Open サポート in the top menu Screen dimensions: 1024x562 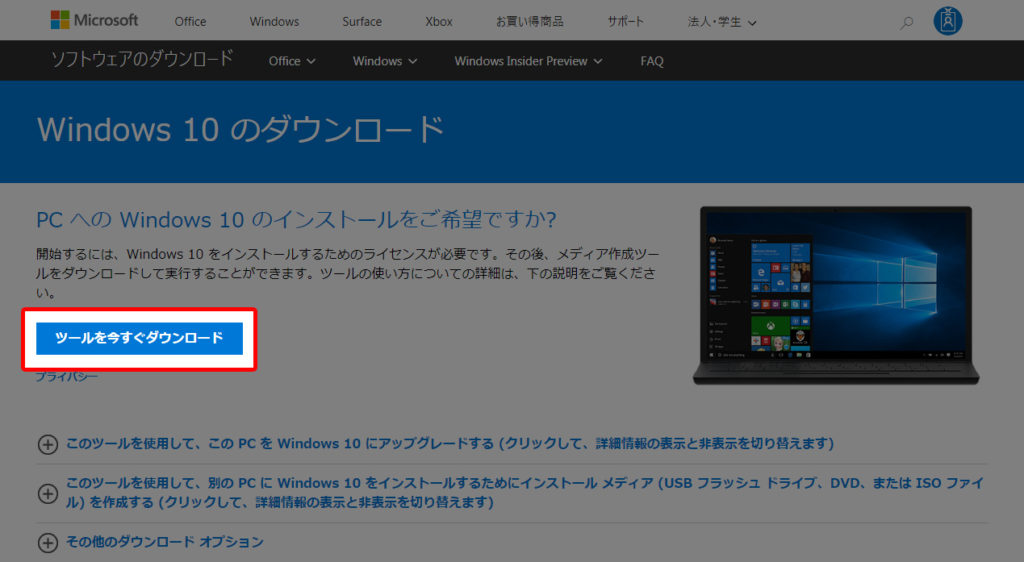point(626,22)
